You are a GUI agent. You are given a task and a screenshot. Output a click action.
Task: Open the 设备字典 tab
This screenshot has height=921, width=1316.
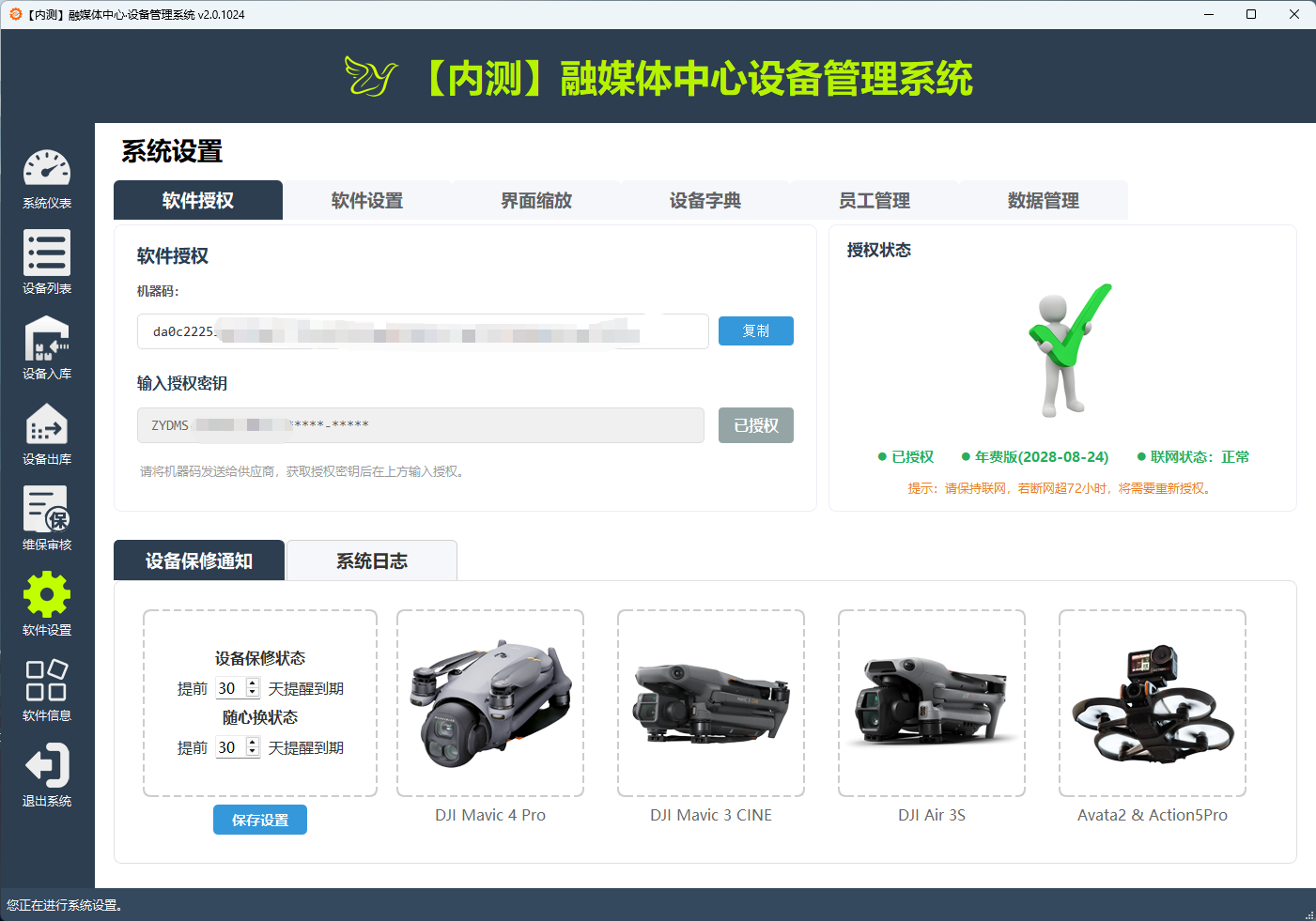point(705,200)
